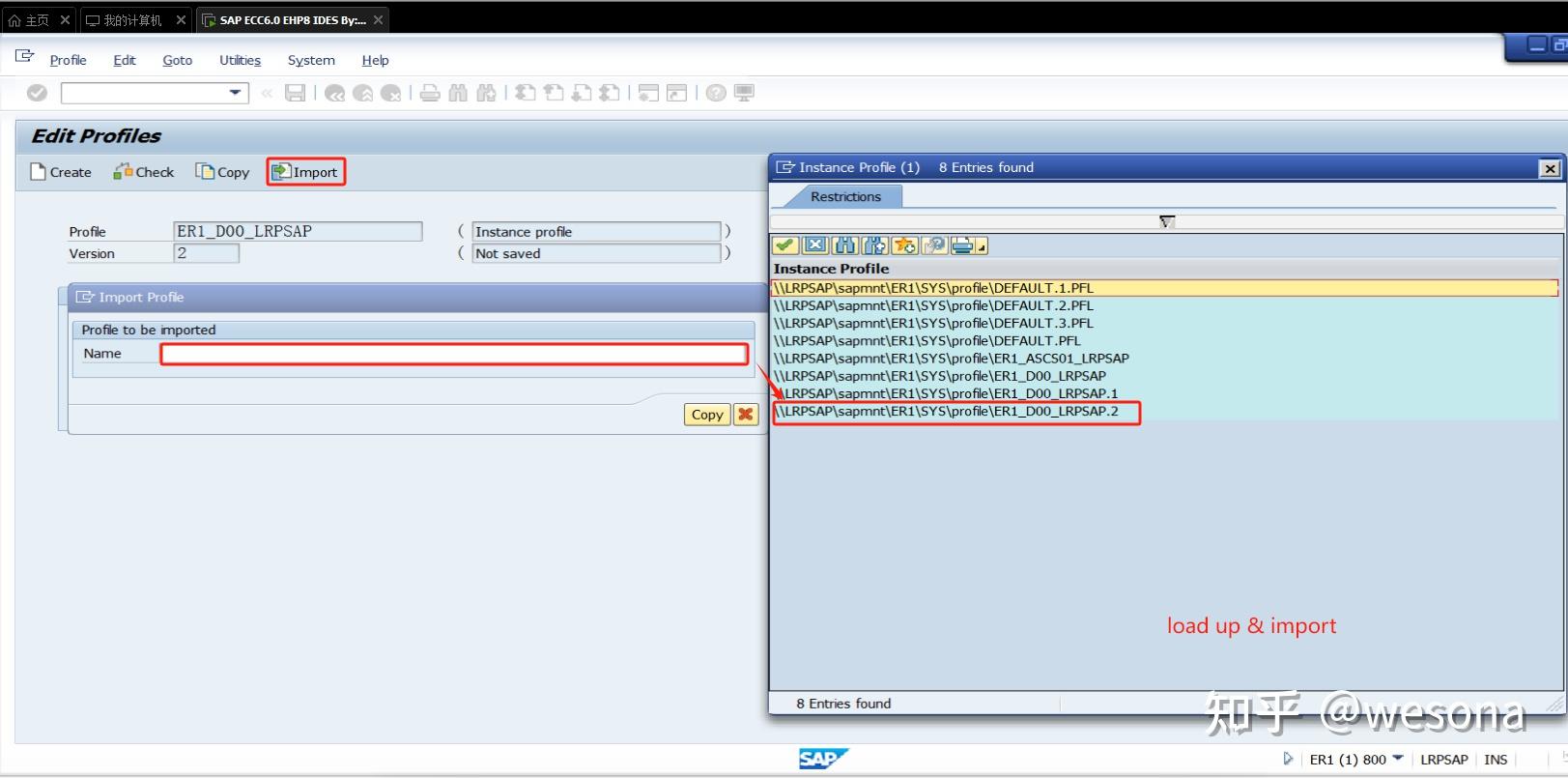Click the Name field for profile import
1568x778 pixels.
[454, 354]
